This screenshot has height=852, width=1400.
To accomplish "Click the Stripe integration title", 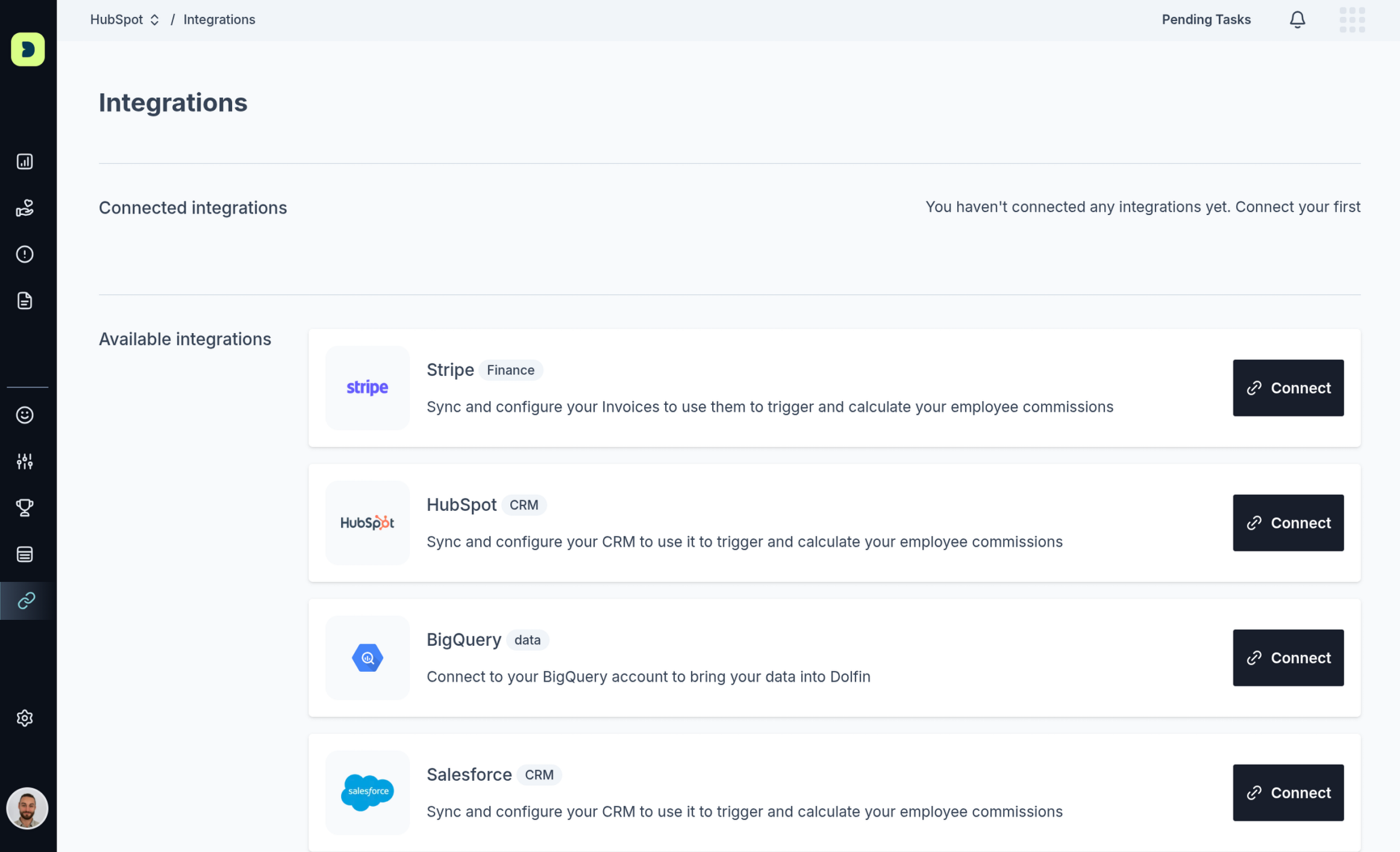I will click(x=450, y=370).
